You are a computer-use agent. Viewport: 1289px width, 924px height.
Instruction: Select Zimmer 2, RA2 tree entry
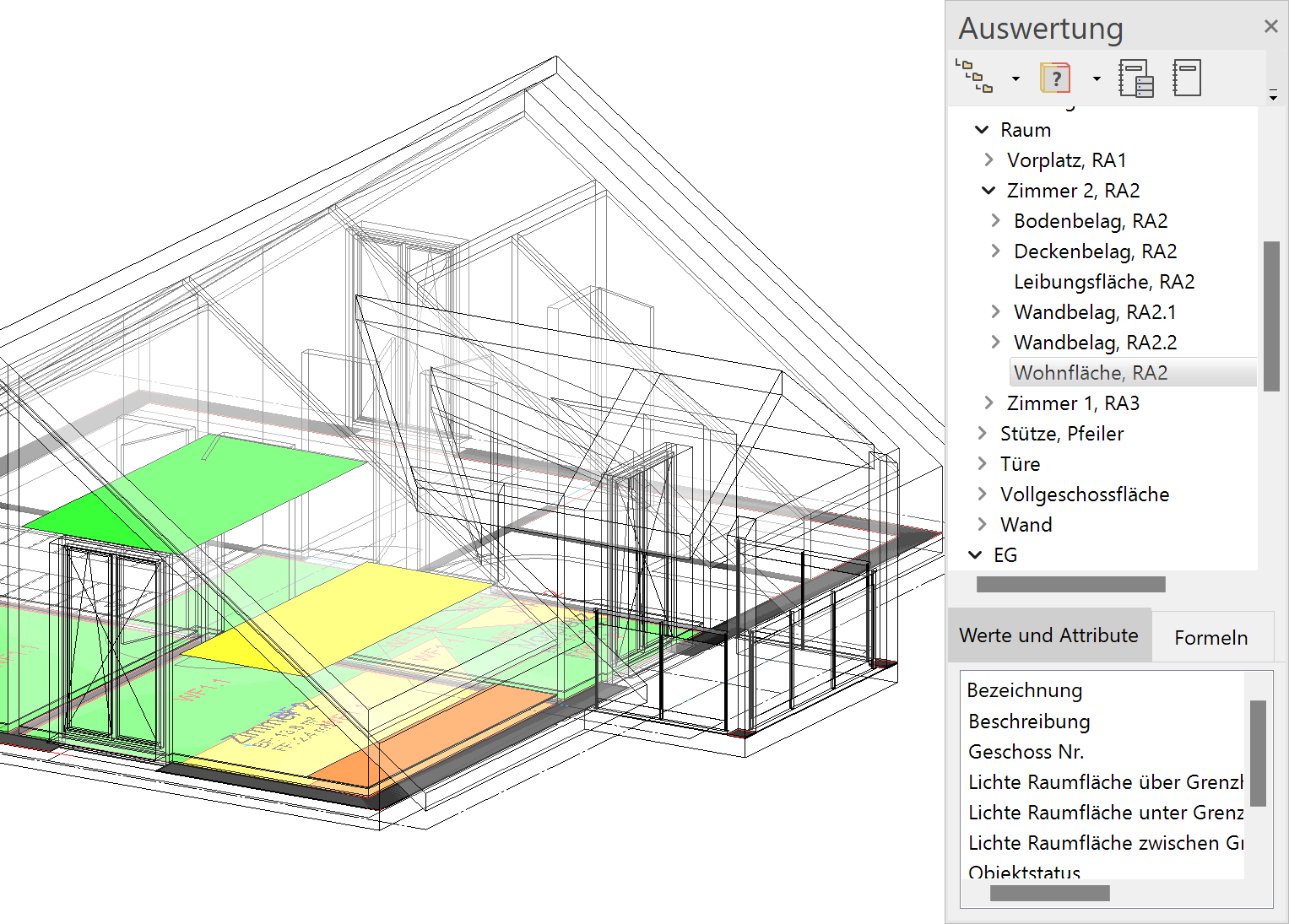tap(1073, 191)
